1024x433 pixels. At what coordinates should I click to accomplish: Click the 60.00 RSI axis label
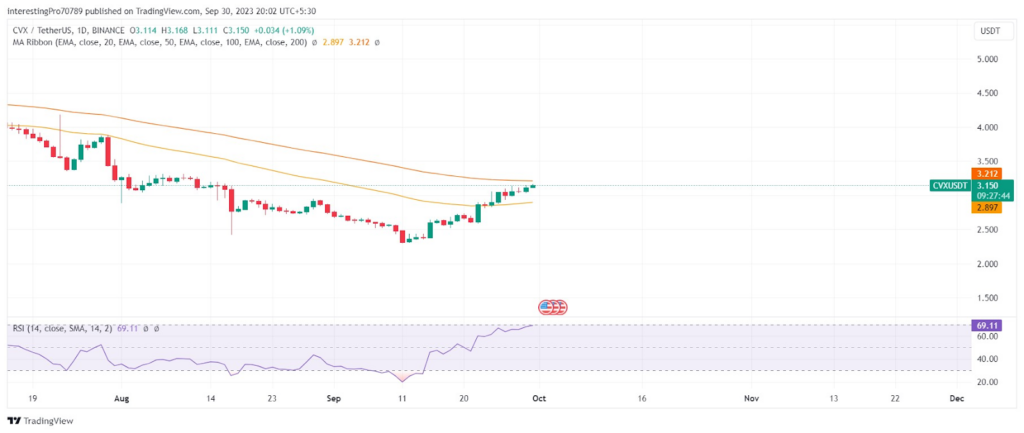(985, 336)
